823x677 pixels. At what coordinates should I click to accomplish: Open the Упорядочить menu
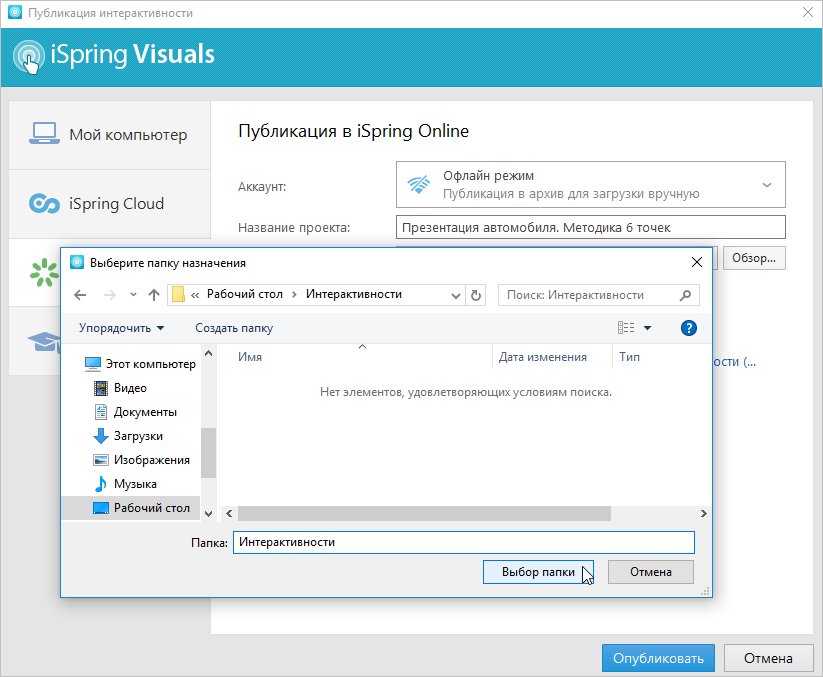(121, 328)
